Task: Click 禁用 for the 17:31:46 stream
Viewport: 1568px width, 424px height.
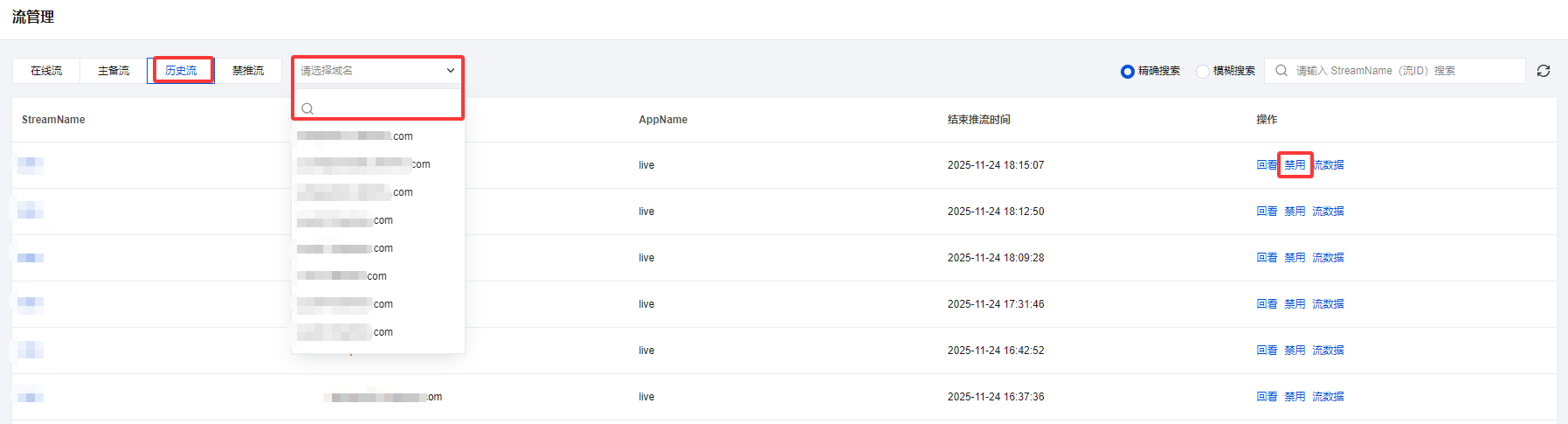Action: (1295, 304)
